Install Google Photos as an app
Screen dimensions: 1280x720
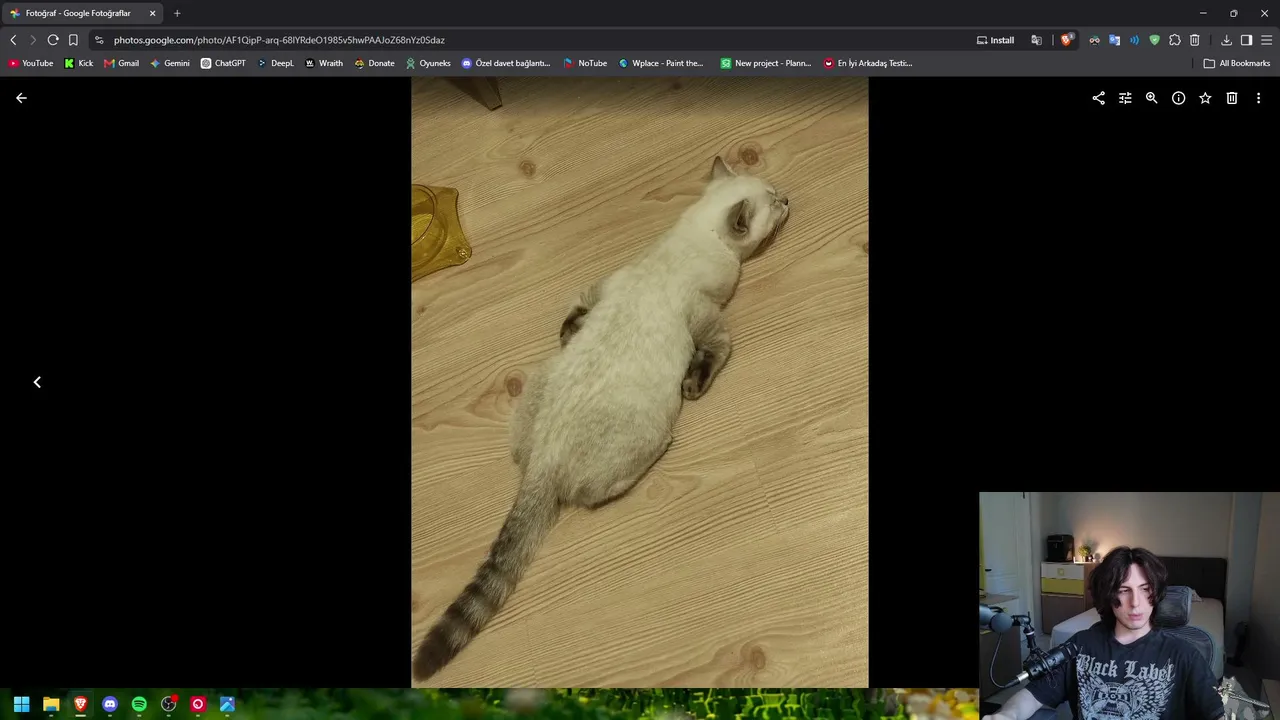[995, 40]
